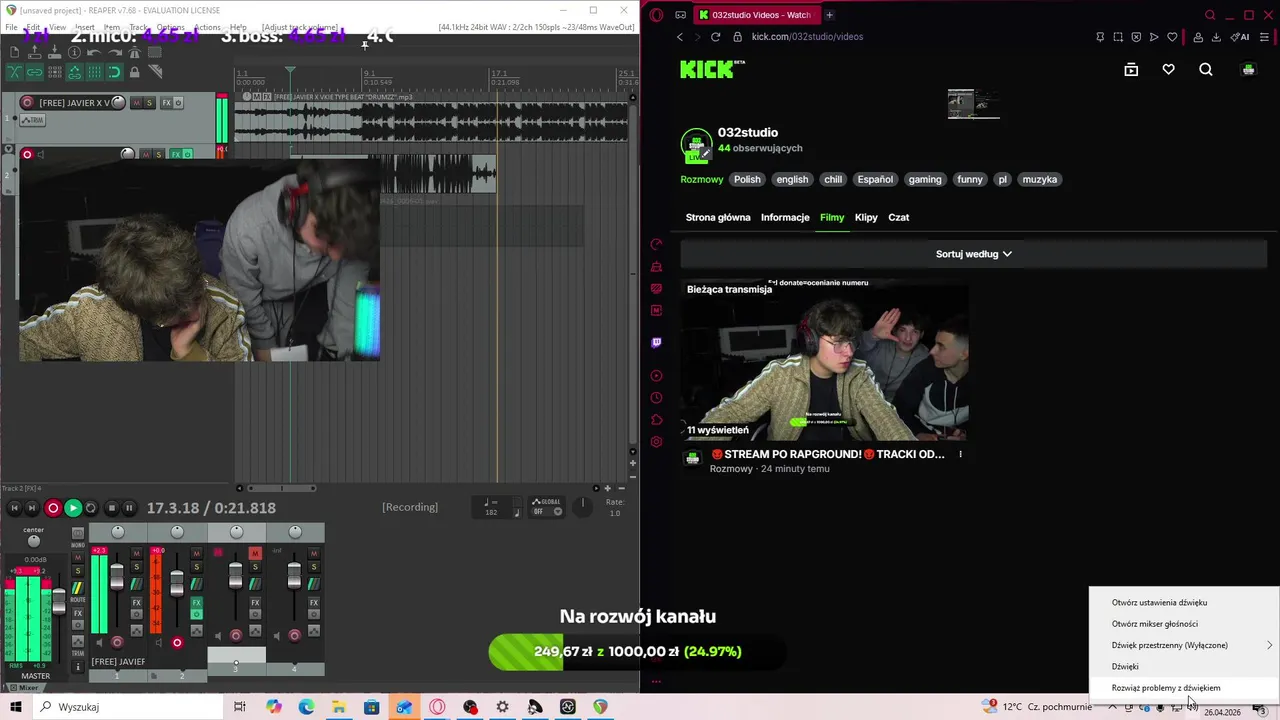Toggle locking padlock icon in REAPER toolbar
1280x720 pixels.
pyautogui.click(x=134, y=72)
